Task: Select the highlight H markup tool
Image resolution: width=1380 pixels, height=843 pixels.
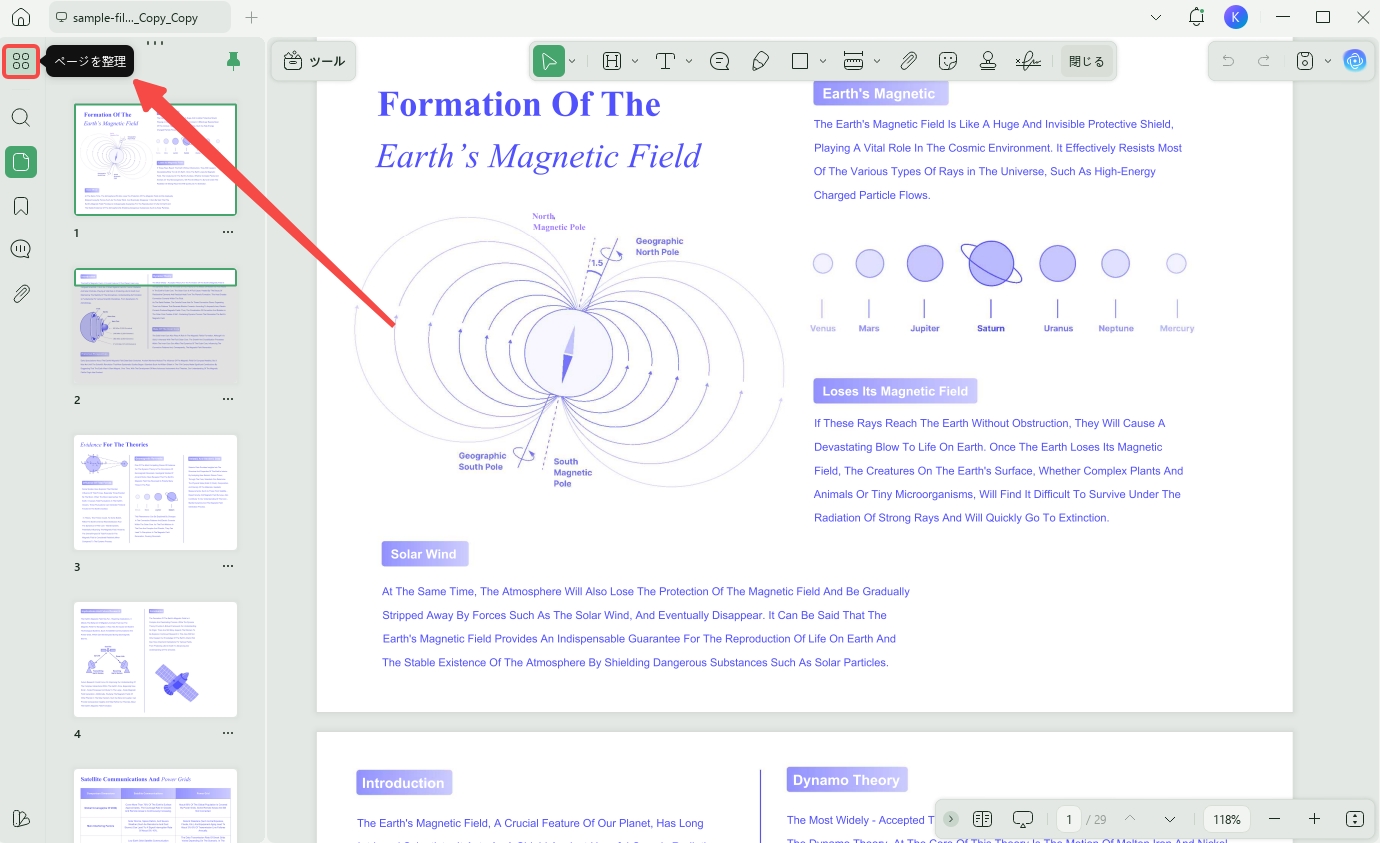Action: [612, 61]
